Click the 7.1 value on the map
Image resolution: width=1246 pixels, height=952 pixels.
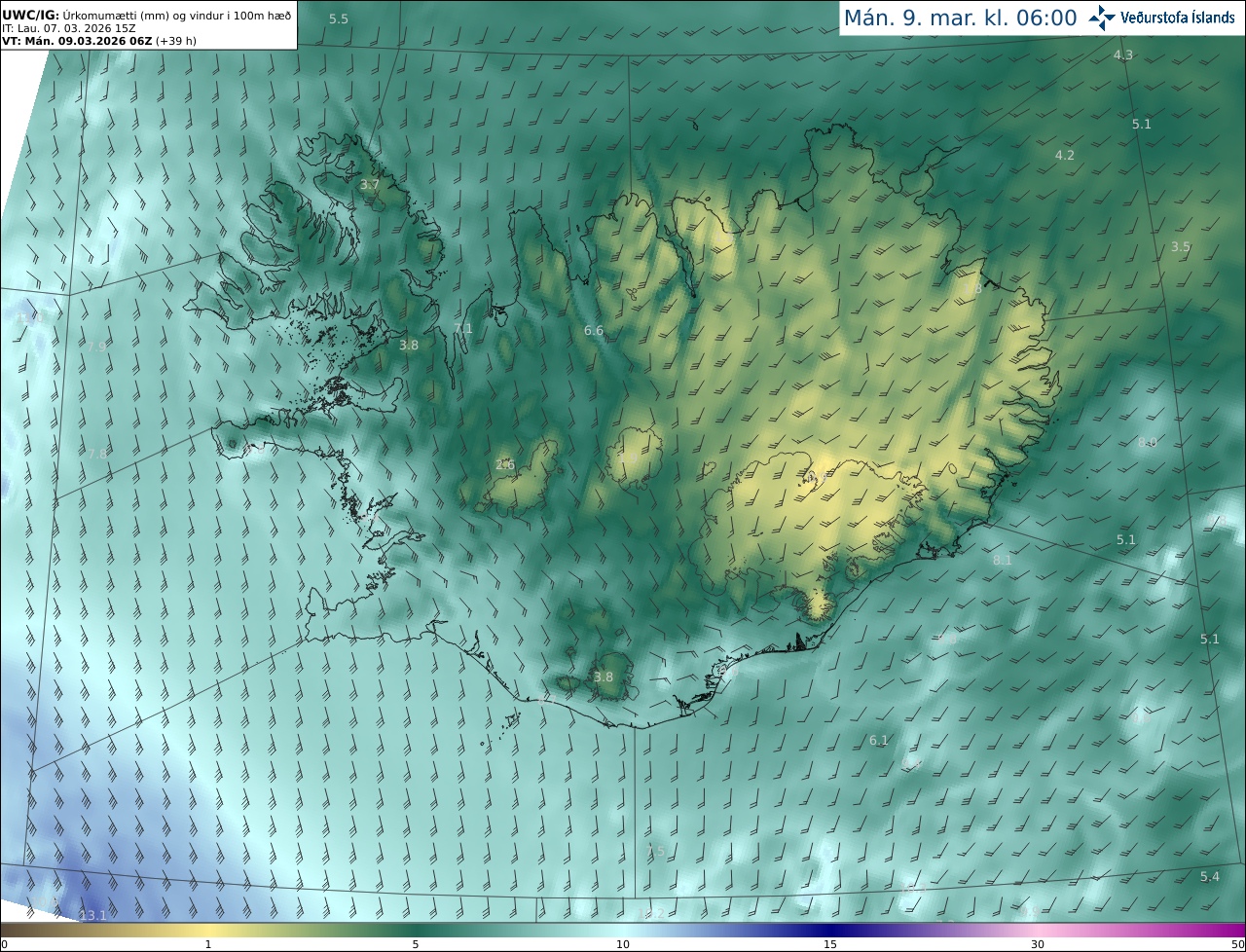(x=463, y=329)
